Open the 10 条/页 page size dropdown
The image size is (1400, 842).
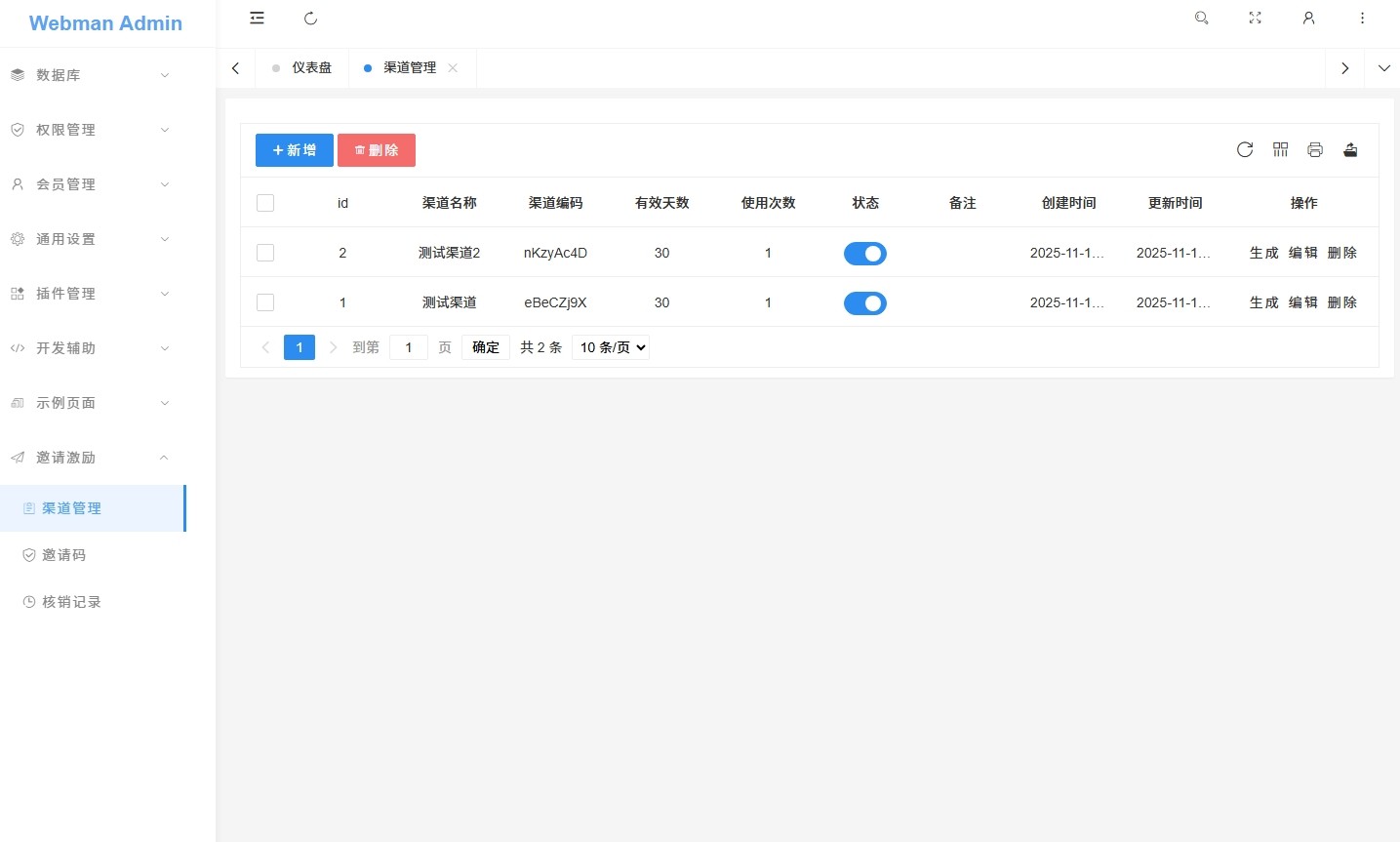tap(611, 347)
